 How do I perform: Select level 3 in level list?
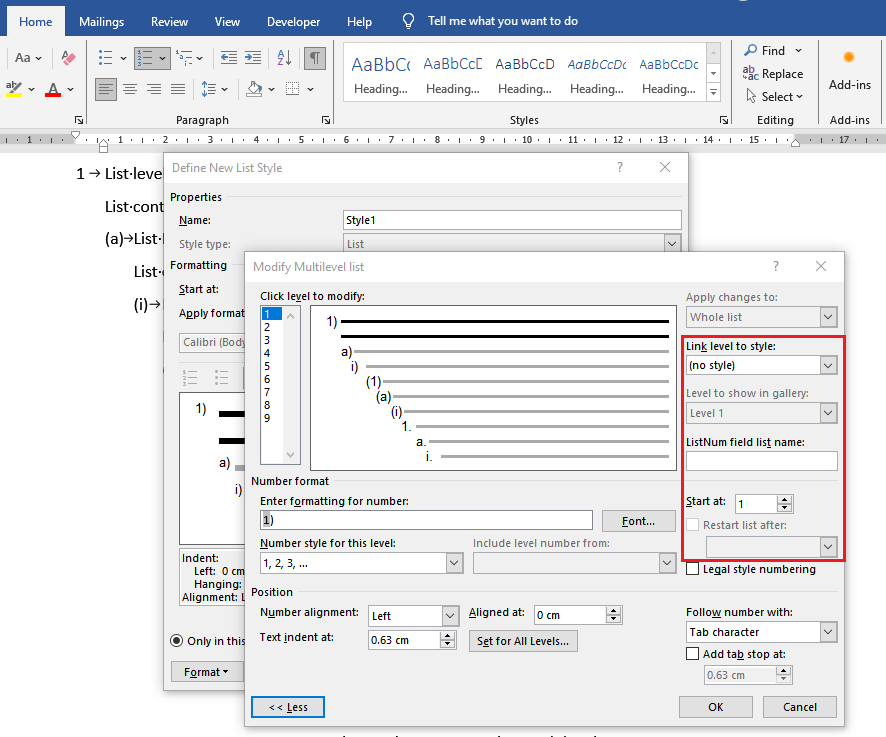pyautogui.click(x=267, y=340)
